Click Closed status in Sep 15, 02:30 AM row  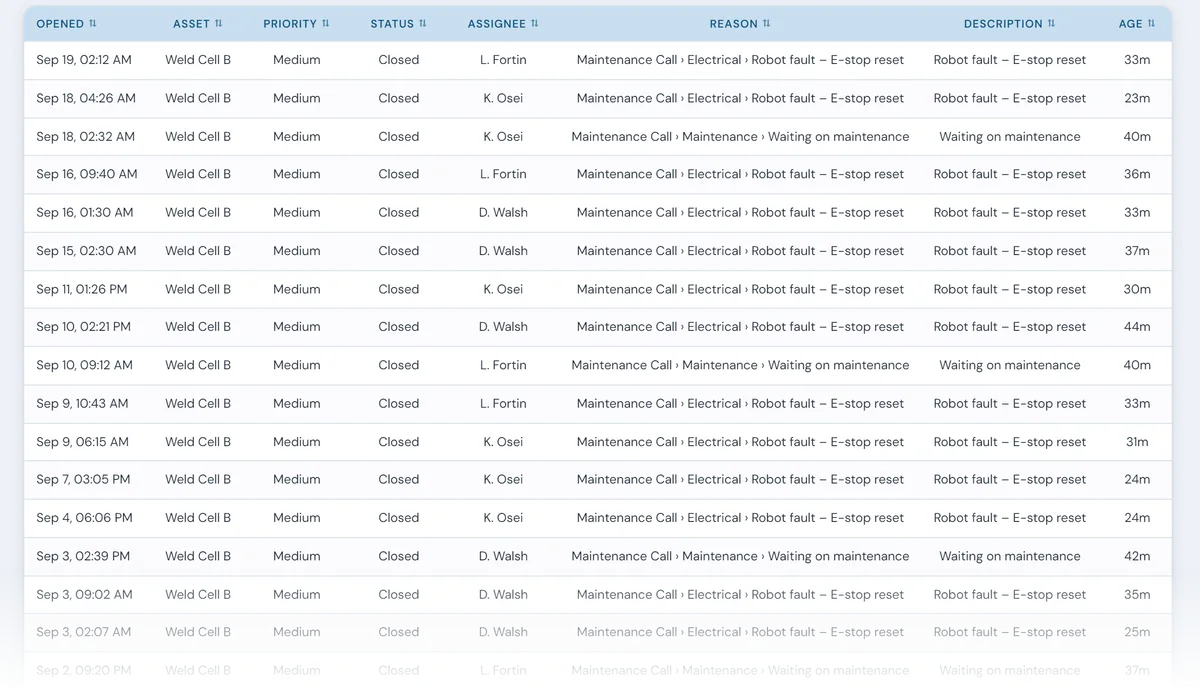(399, 251)
